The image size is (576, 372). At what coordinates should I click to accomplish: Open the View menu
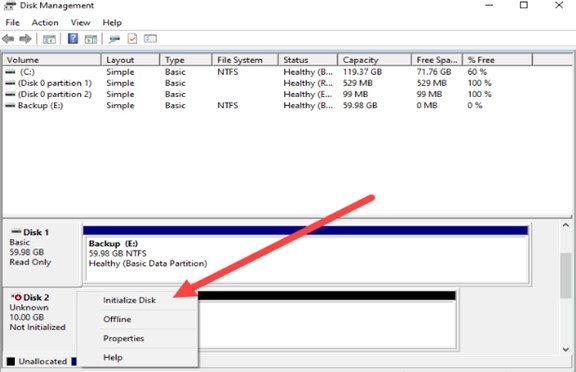coord(80,23)
